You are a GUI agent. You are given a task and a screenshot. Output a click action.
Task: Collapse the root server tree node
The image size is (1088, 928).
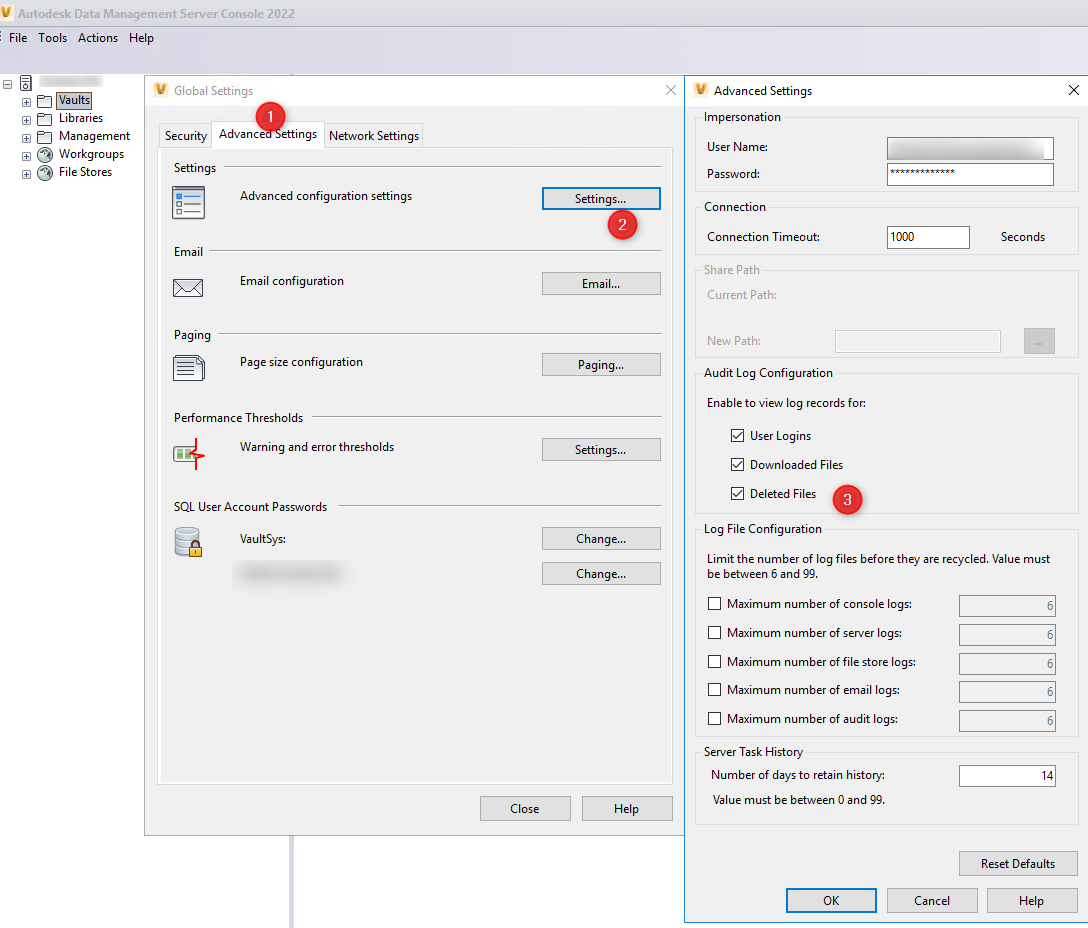8,83
